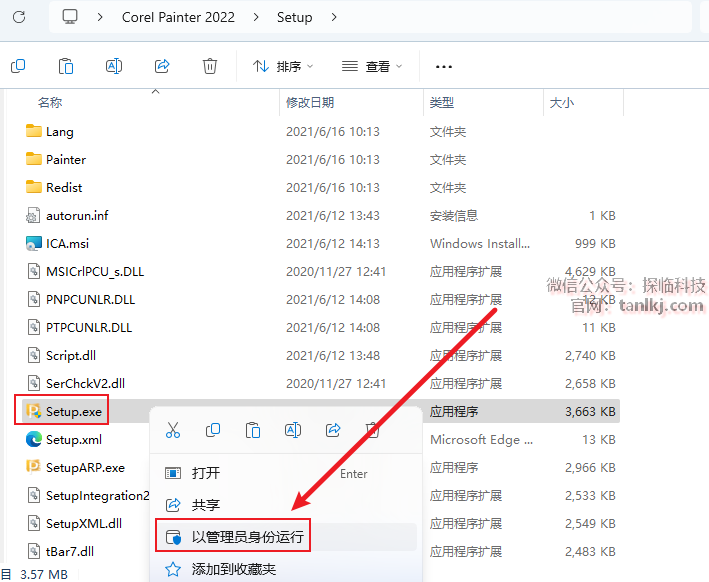
Task: Click the context menu copy icon
Action: click(x=213, y=430)
